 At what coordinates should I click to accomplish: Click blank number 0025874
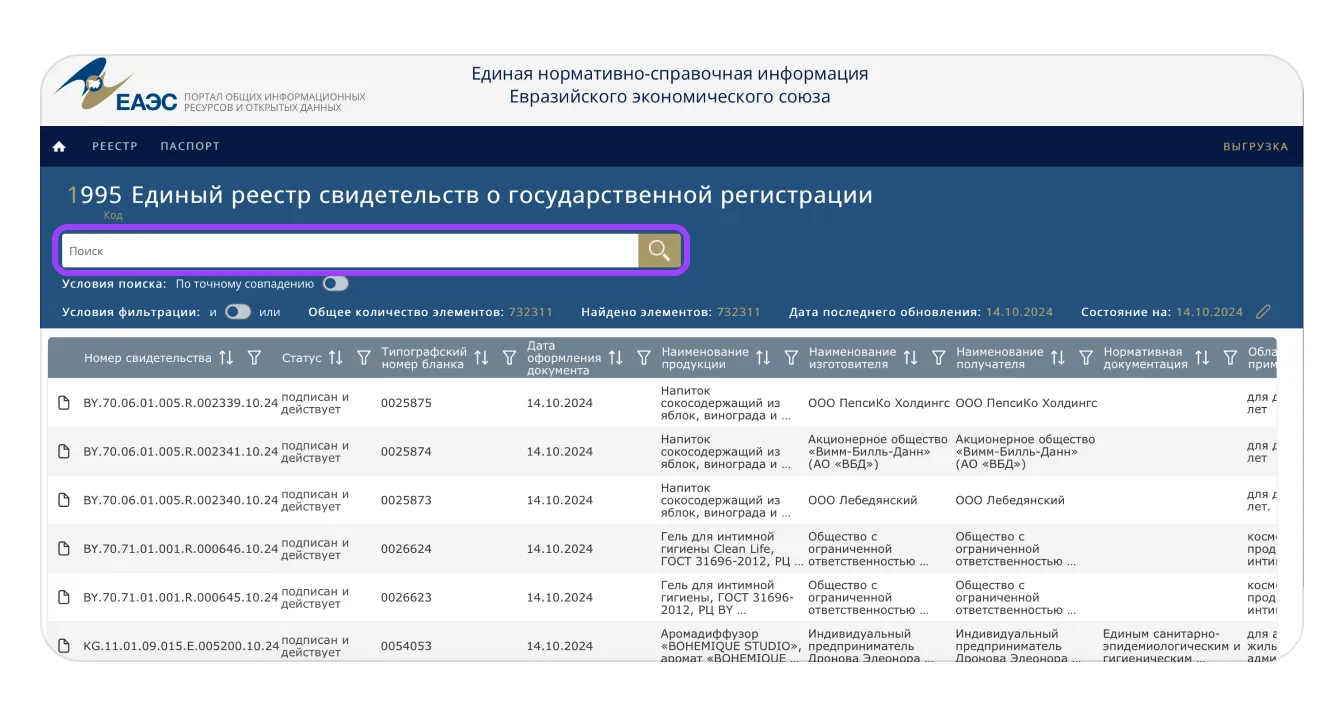[406, 452]
